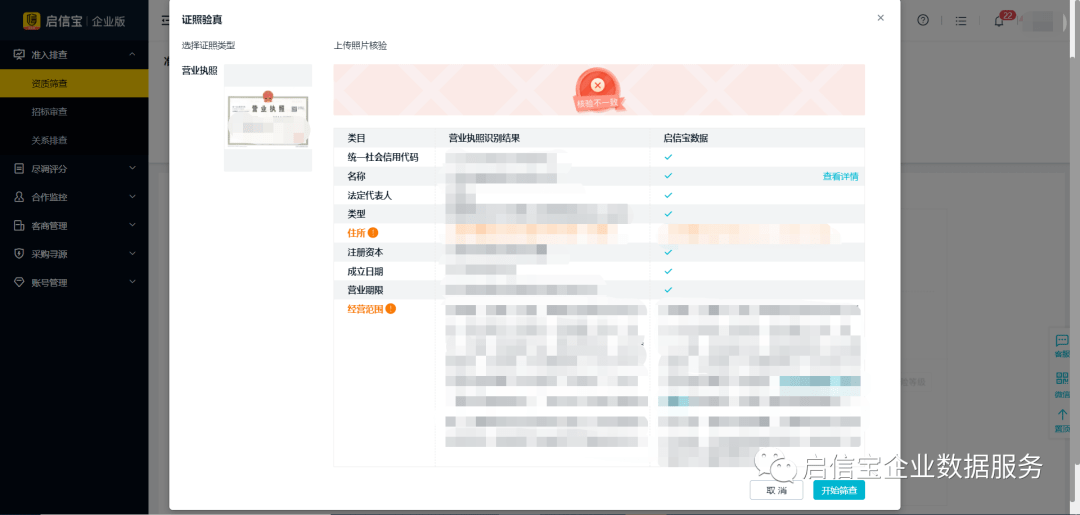Click the checkmark in 营业期限 row
This screenshot has width=1080, height=515.
click(x=668, y=290)
